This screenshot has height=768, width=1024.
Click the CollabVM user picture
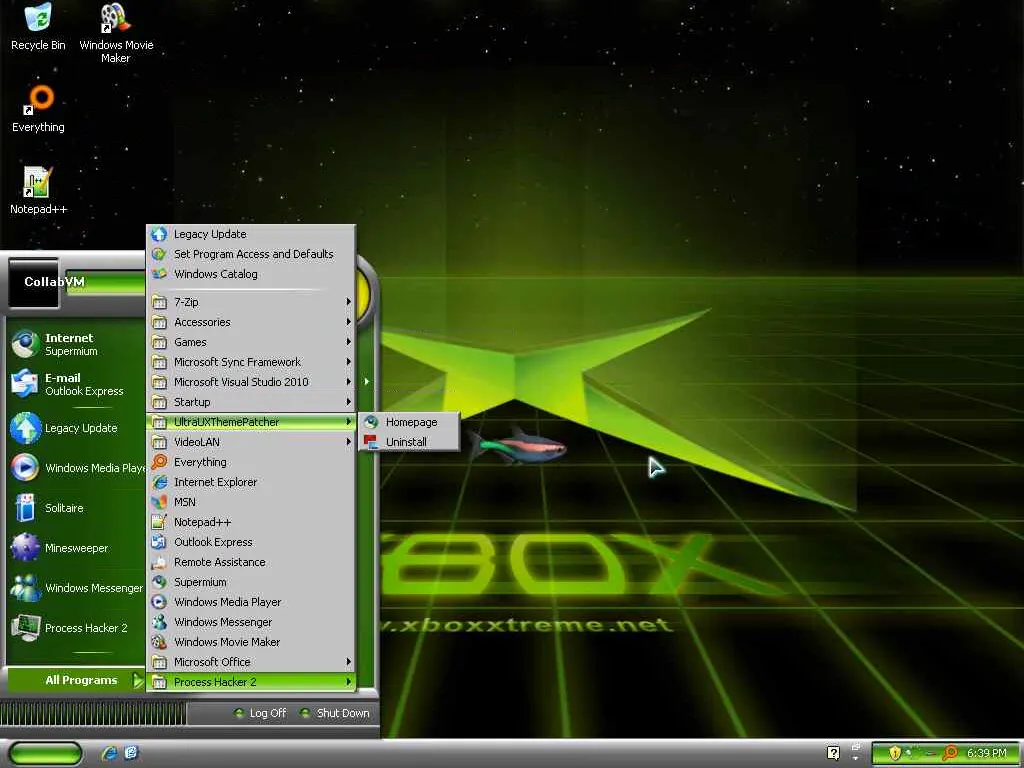(x=33, y=283)
